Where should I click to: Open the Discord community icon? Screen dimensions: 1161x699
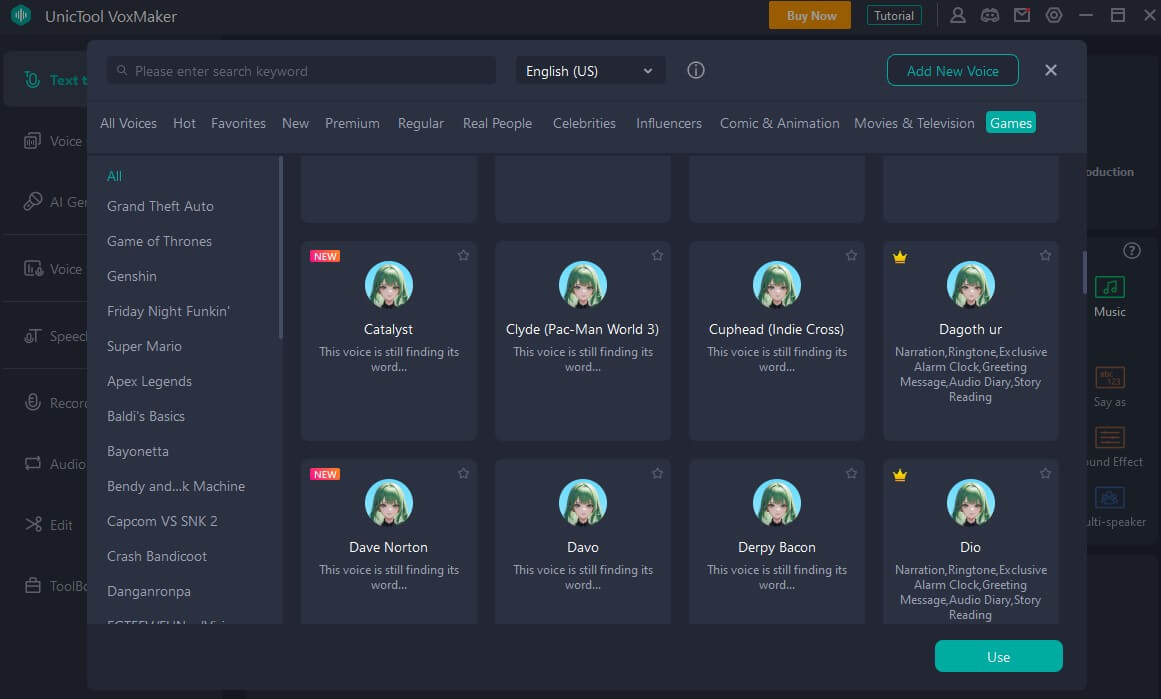(989, 15)
